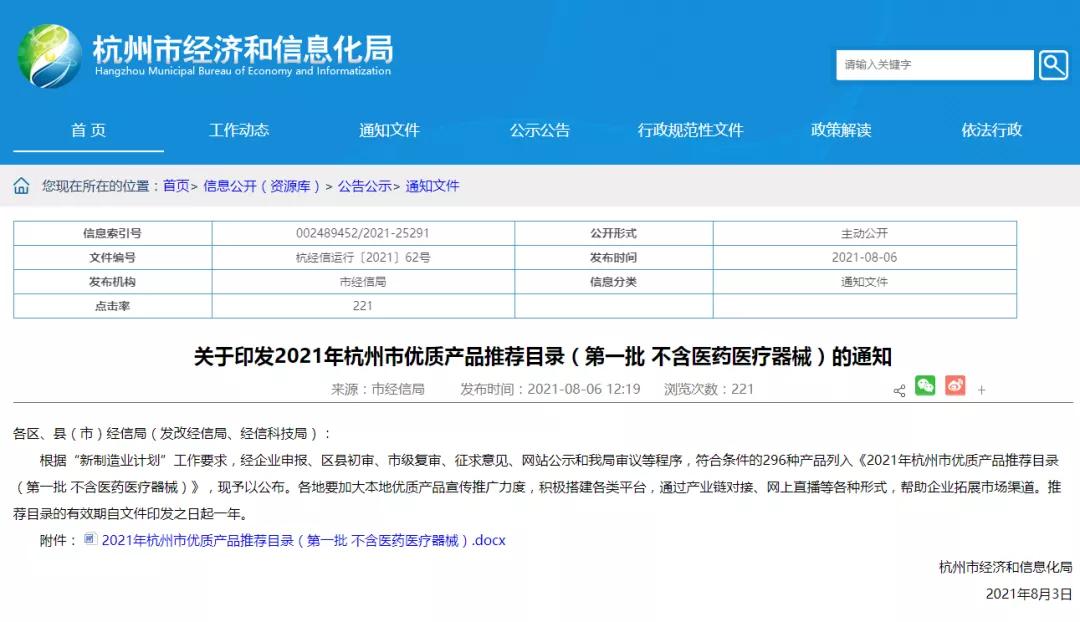Open the generic share icon
This screenshot has width=1080, height=622.
tap(899, 389)
